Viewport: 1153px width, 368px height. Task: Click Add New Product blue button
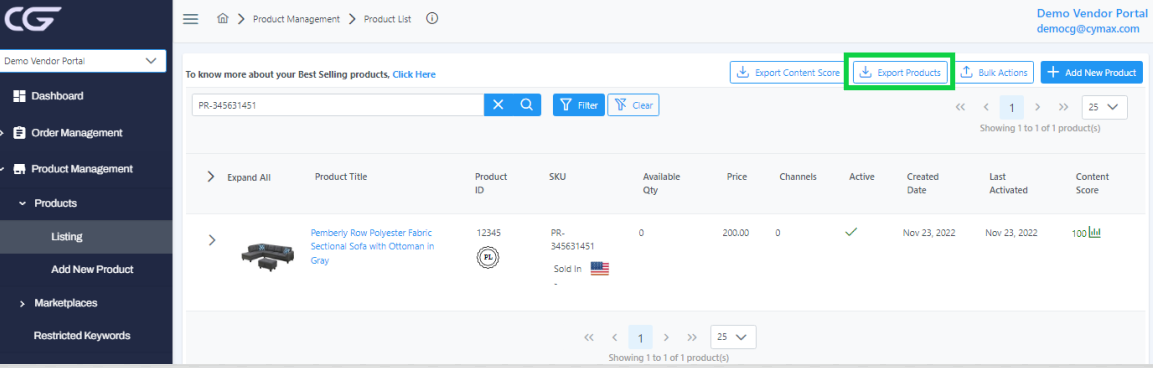pyautogui.click(x=1092, y=72)
